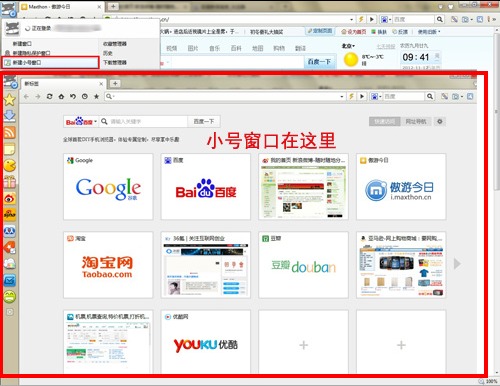
Task: Open address bar dropdown in small-account window
Action: point(342,96)
